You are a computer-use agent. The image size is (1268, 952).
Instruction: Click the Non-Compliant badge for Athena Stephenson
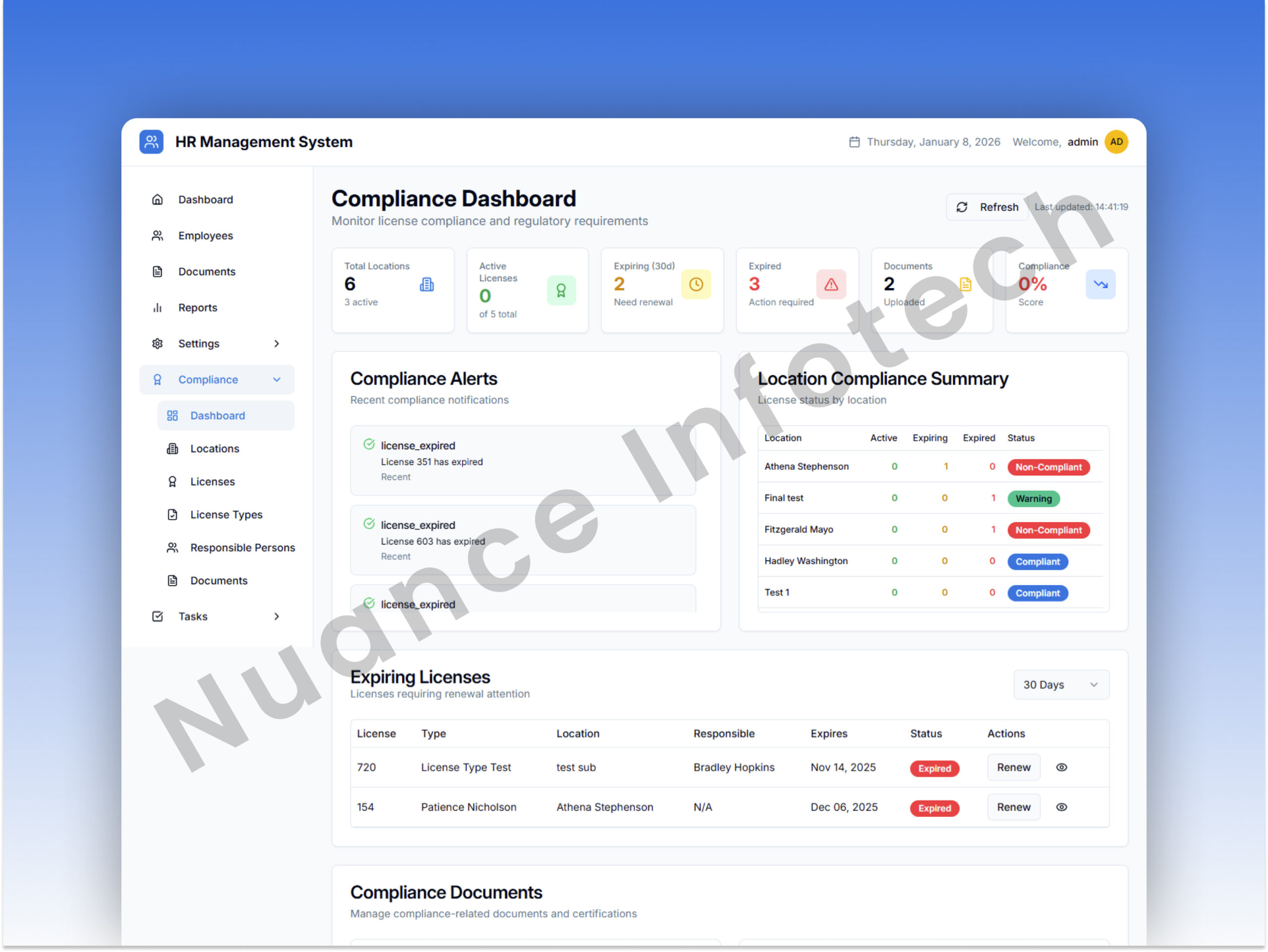(x=1048, y=467)
